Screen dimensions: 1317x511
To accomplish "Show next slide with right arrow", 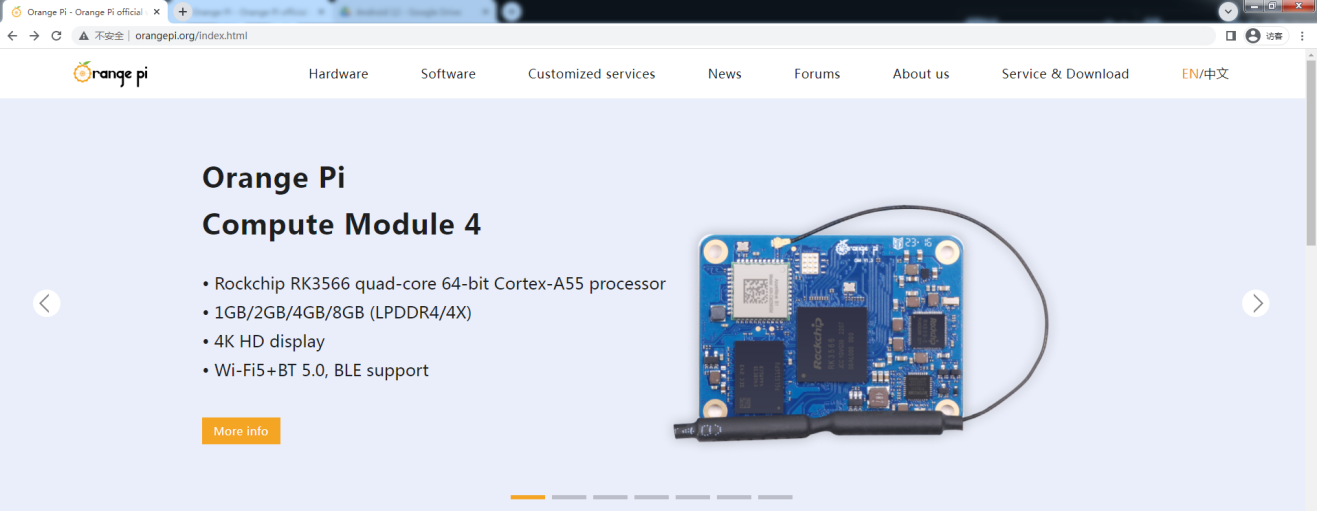I will coord(1256,303).
